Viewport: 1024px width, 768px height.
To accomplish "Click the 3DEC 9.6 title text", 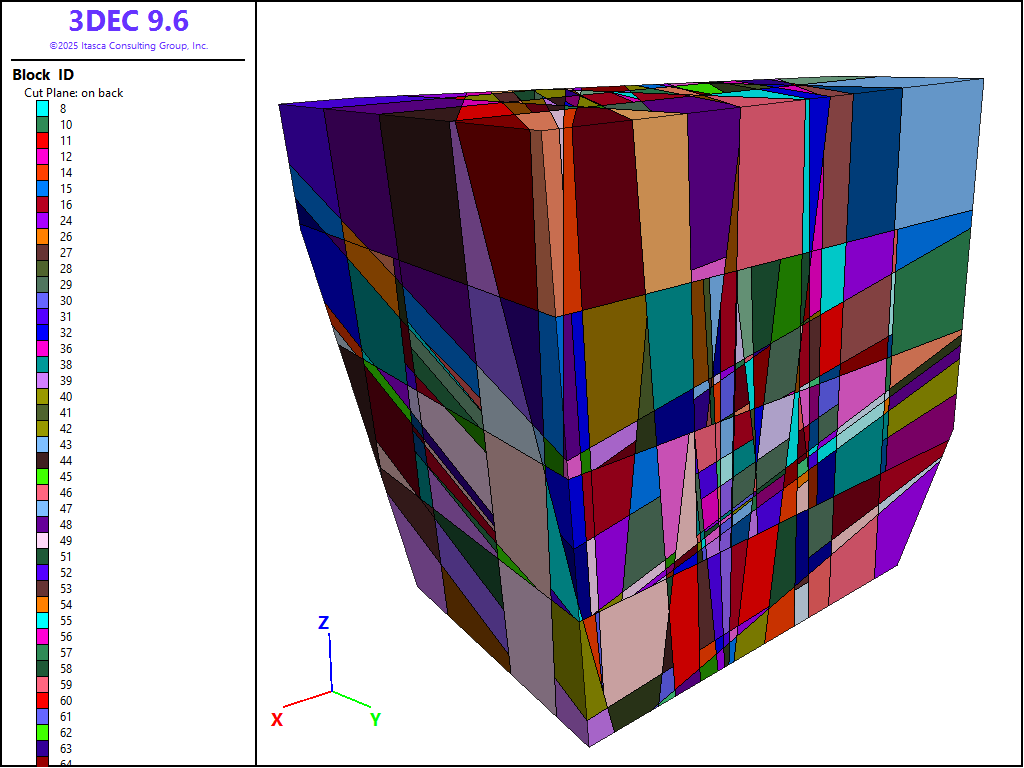I will (128, 21).
